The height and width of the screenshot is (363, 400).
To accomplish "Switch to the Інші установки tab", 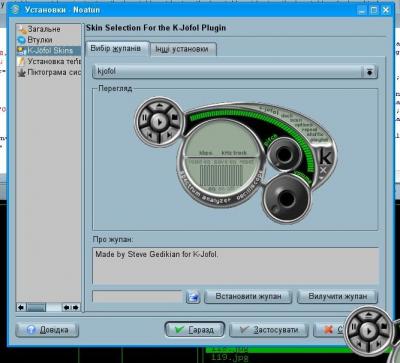I will click(182, 50).
